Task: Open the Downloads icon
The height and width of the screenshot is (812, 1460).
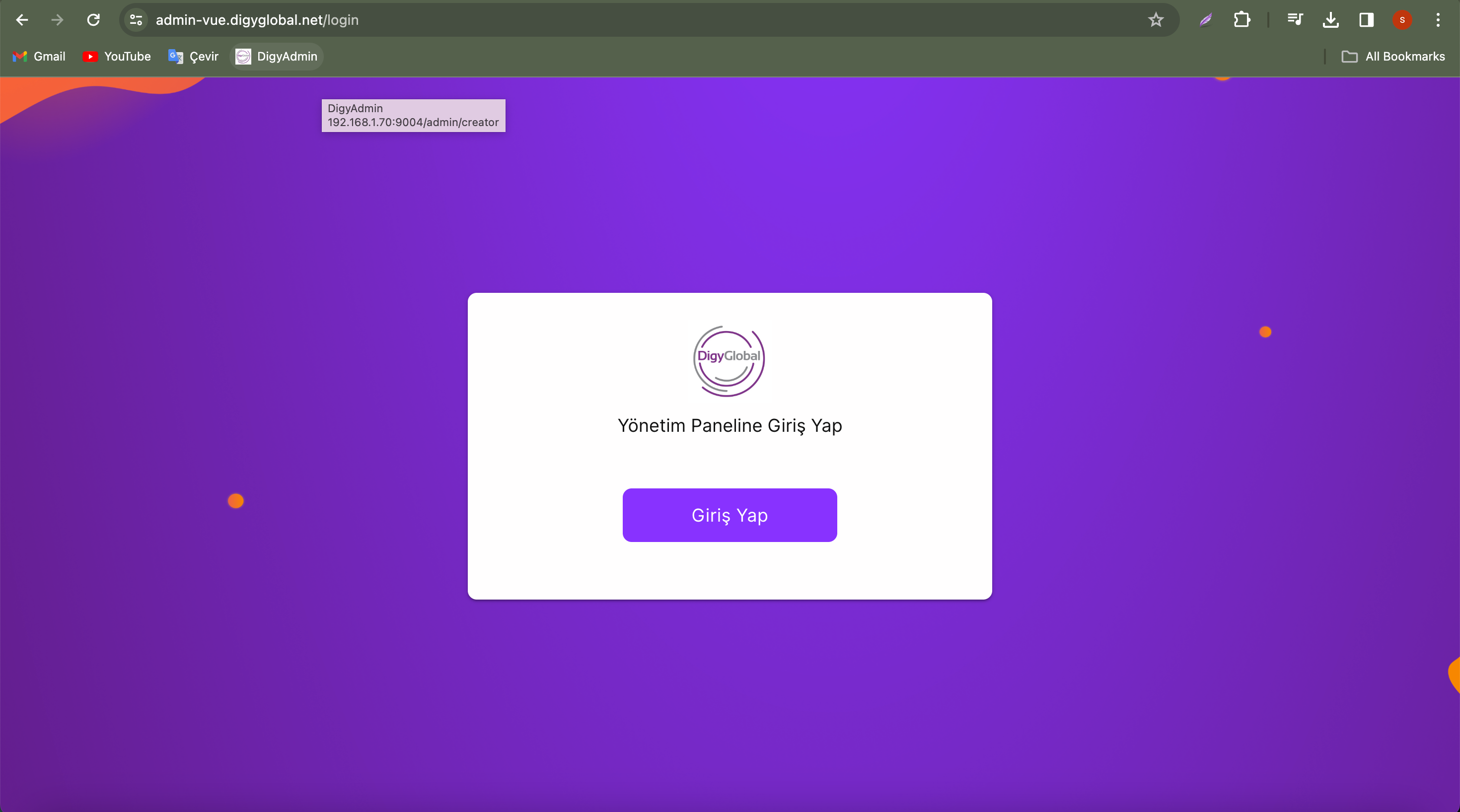Action: pyautogui.click(x=1330, y=20)
